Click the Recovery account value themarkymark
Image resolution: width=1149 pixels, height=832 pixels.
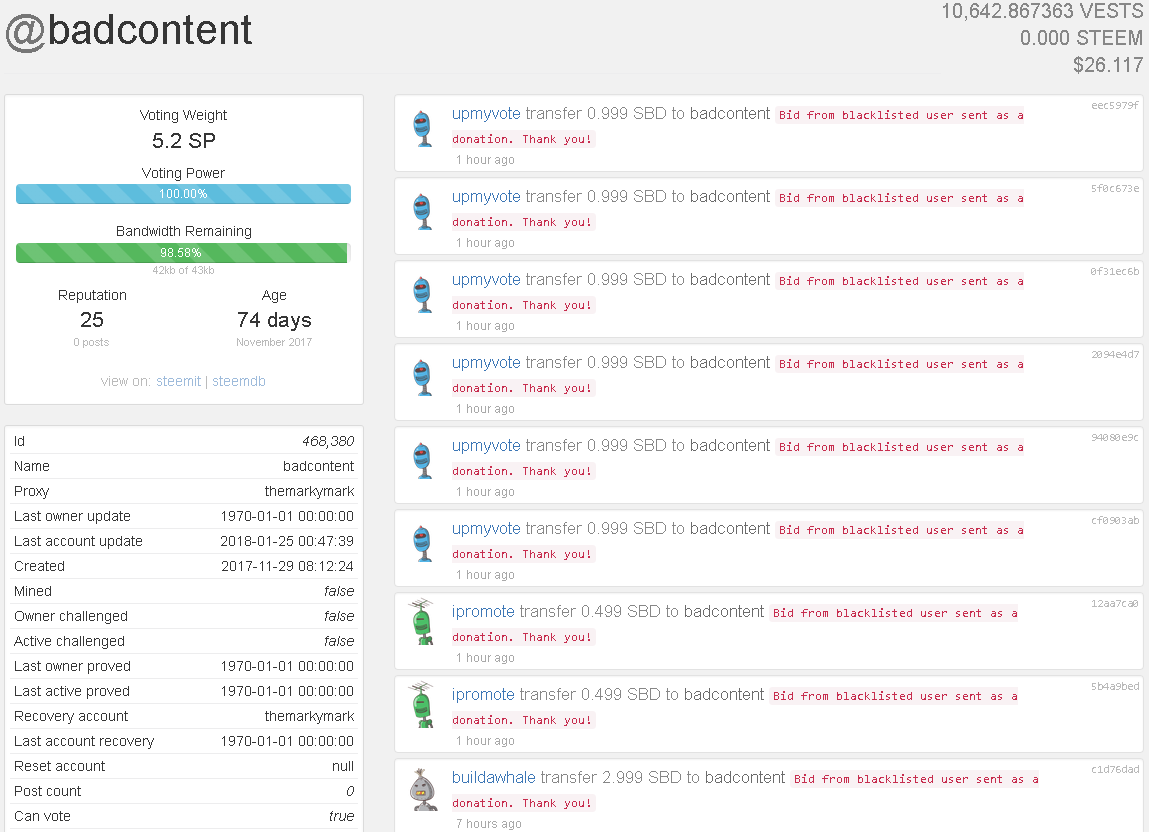tap(309, 716)
